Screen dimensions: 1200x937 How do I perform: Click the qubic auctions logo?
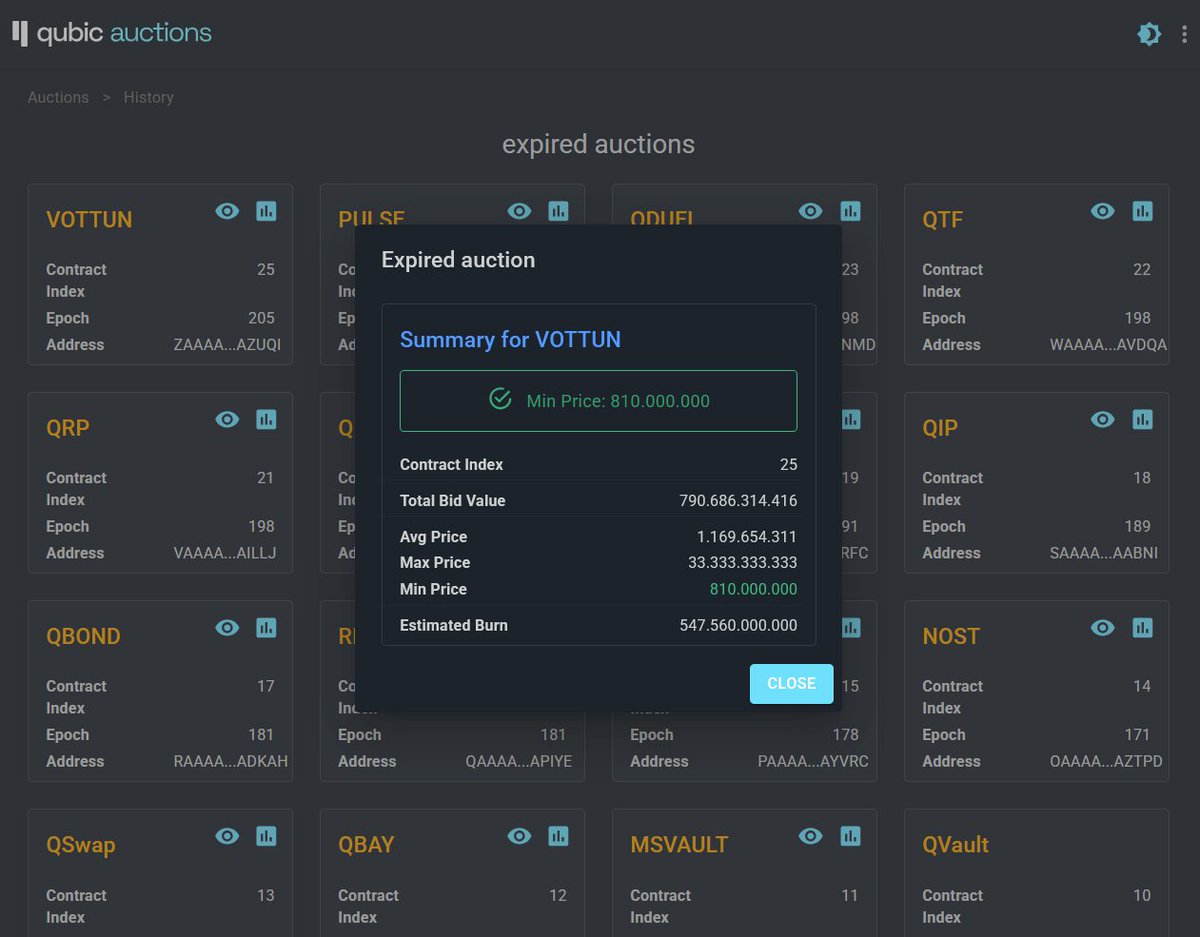click(111, 33)
